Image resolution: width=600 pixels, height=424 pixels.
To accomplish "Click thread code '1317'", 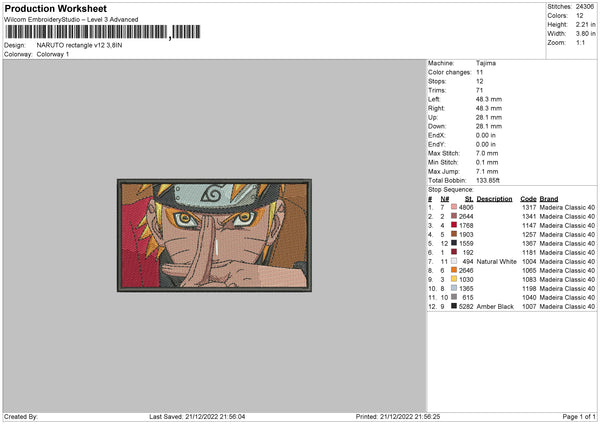I will 529,207.
